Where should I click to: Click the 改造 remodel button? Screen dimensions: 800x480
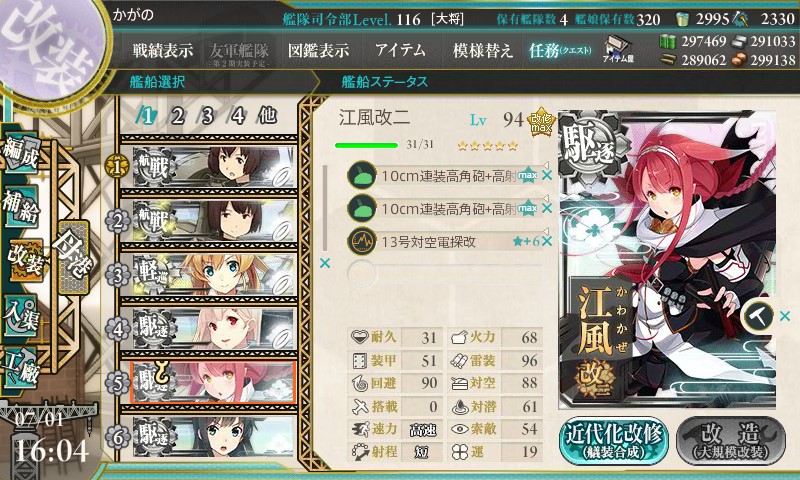(x=731, y=441)
